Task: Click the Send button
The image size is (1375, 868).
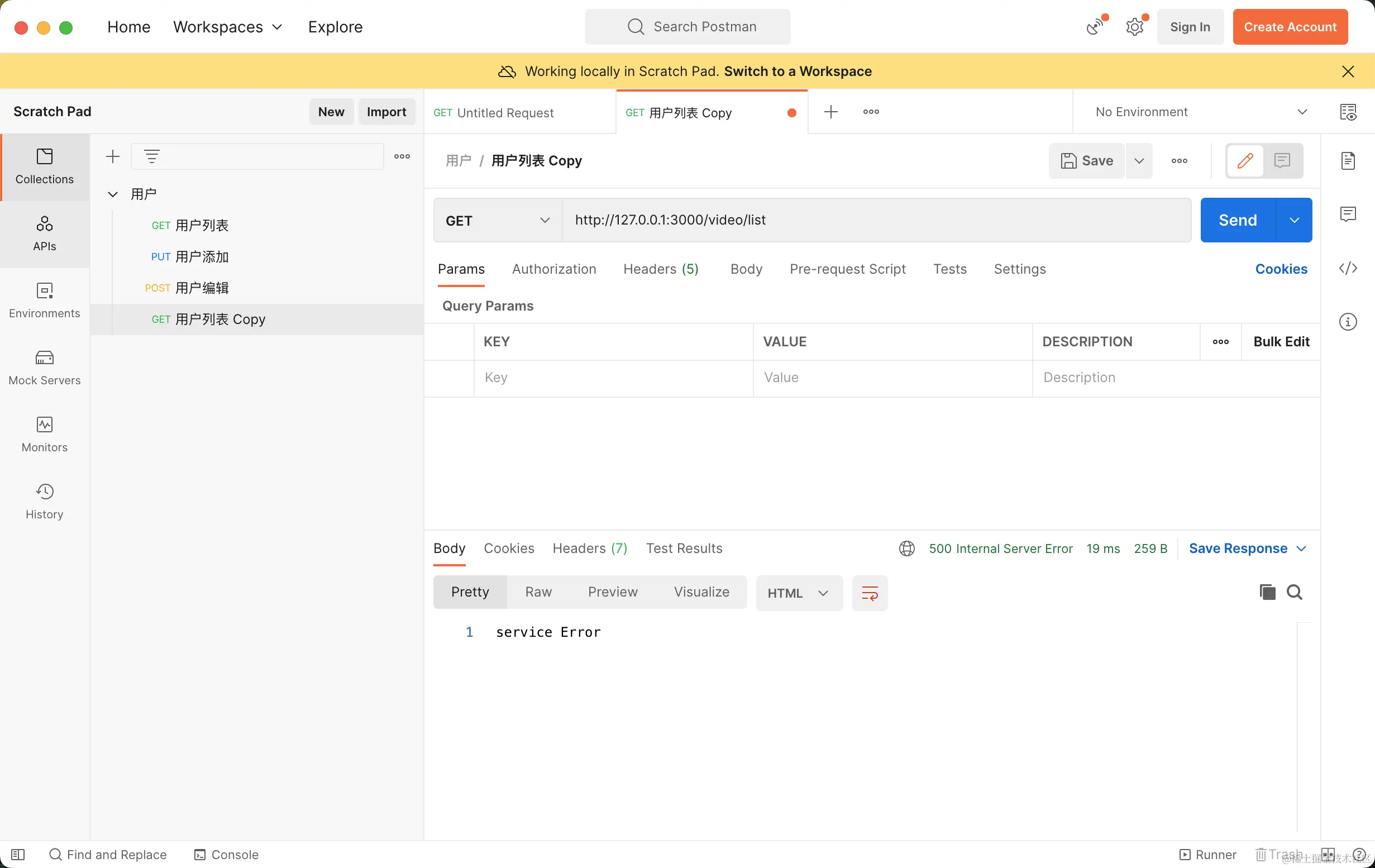Action: [1238, 221]
